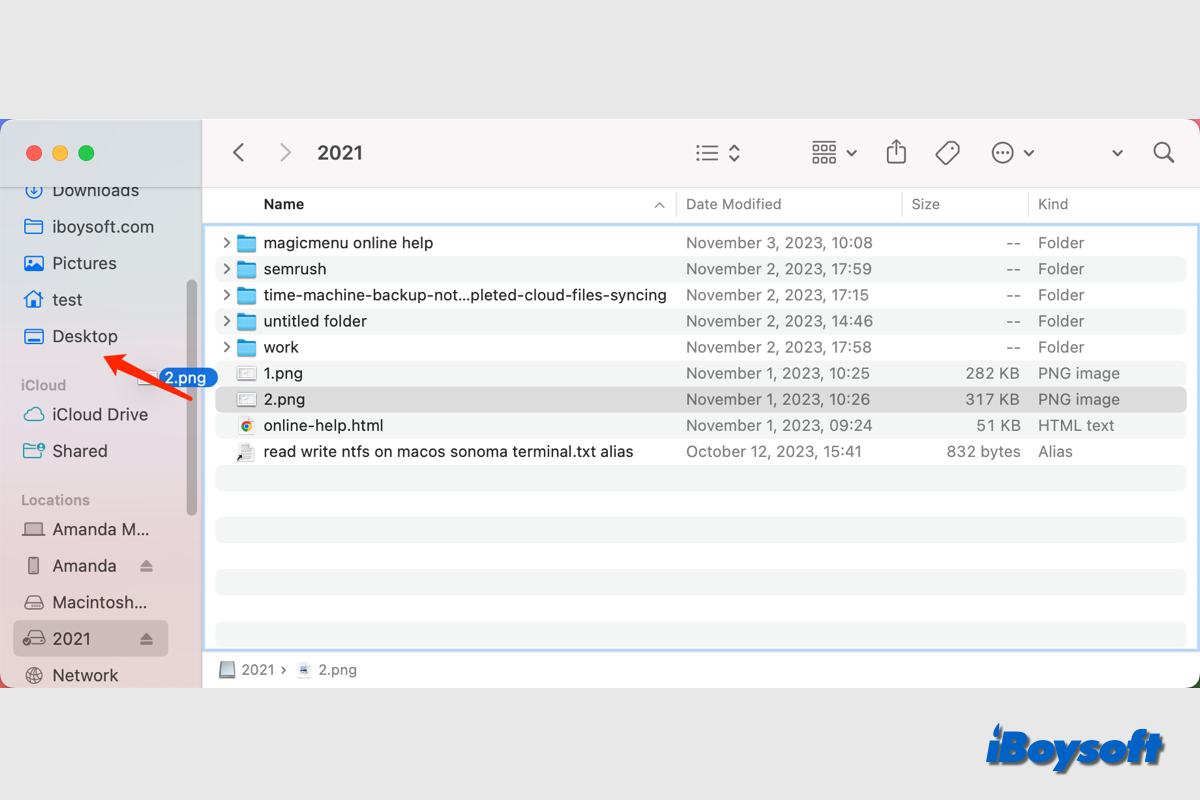Open the view style chevron near search

(x=1117, y=152)
